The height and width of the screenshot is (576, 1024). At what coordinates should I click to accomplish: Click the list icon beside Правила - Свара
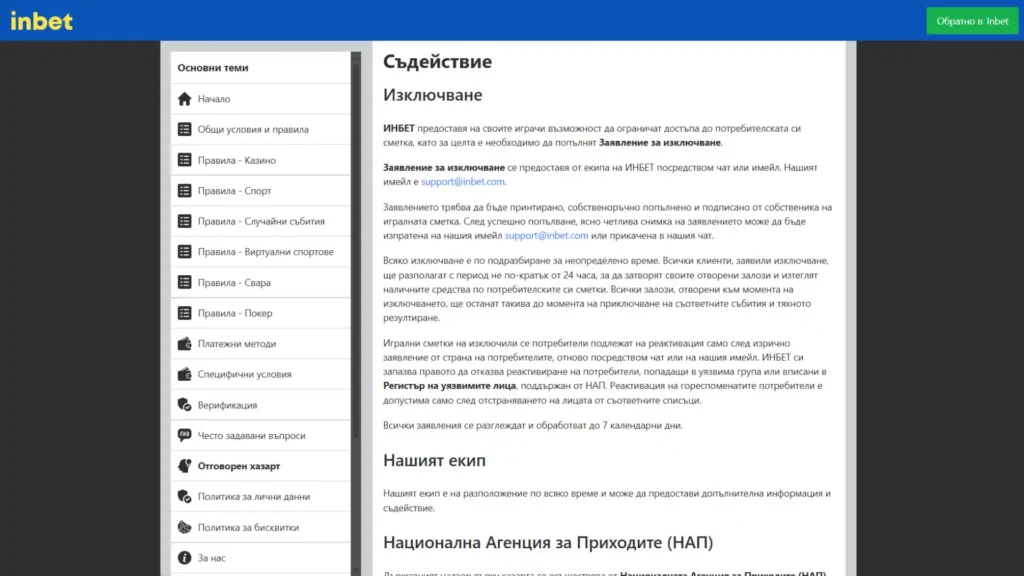coord(184,282)
